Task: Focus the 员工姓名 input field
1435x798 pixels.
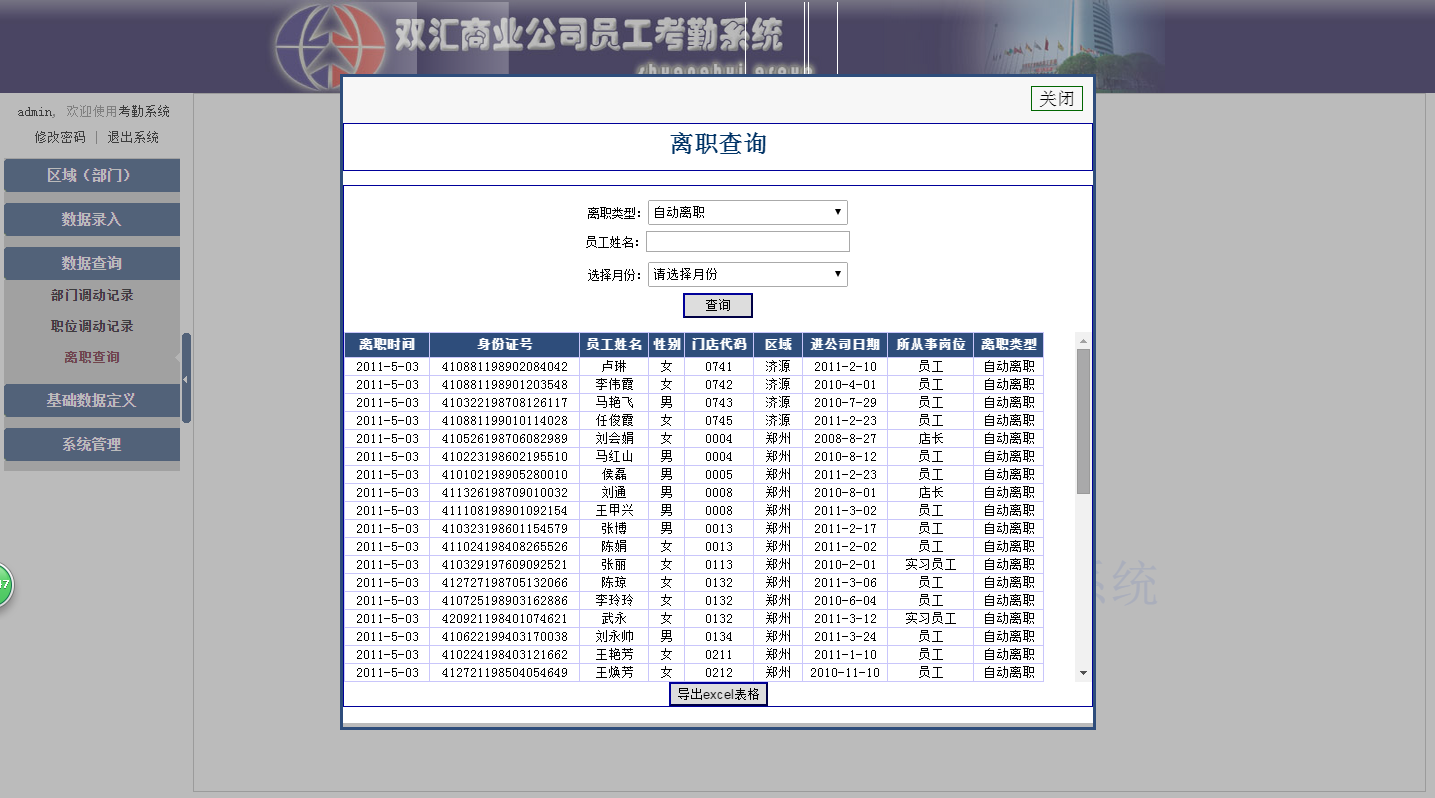Action: (x=748, y=242)
